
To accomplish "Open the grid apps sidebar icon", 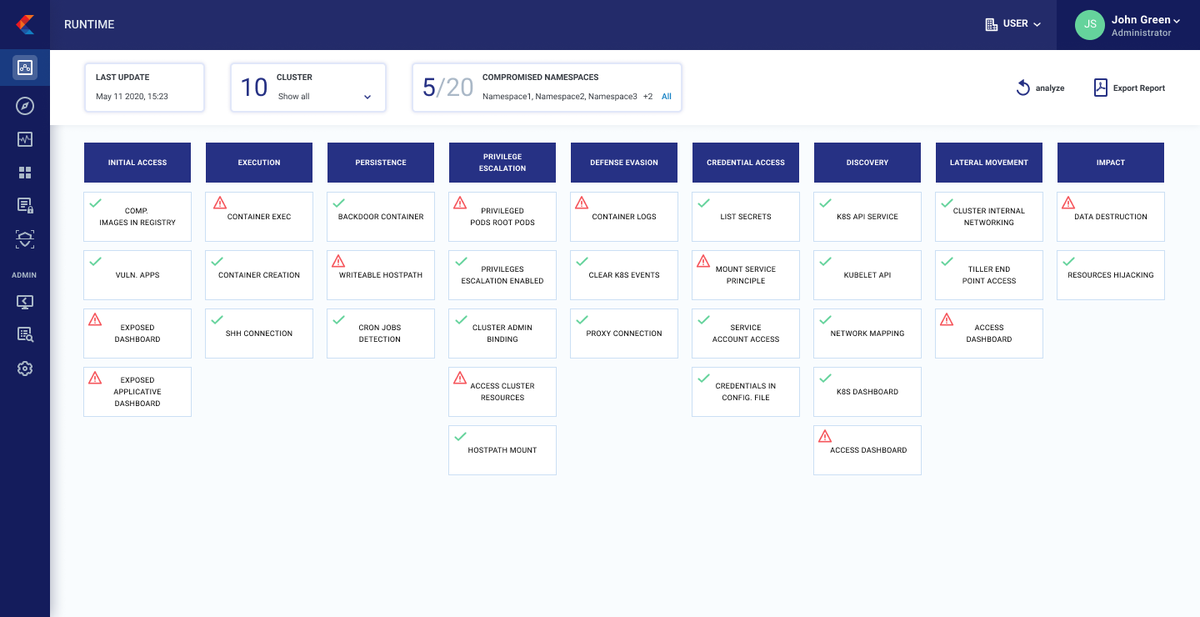I will [x=25, y=172].
